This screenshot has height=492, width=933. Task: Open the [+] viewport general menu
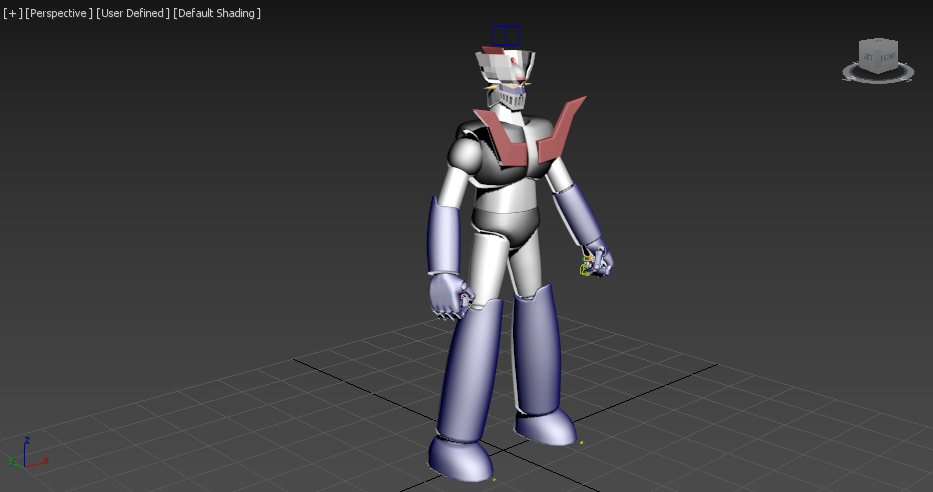[x=12, y=13]
